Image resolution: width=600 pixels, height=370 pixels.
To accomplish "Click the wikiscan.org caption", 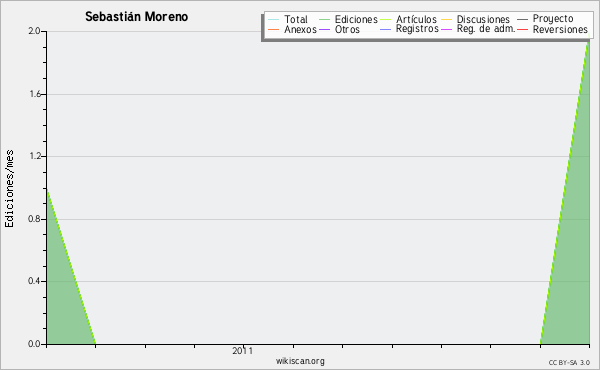I will click(x=300, y=361).
